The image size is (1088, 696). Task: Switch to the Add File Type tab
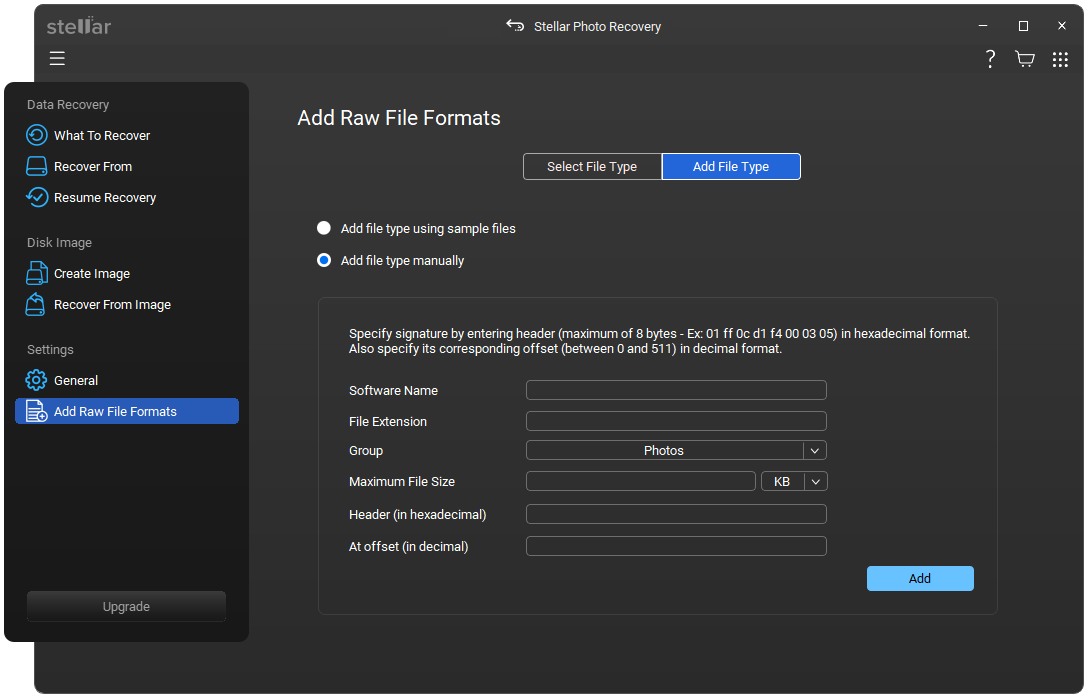pyautogui.click(x=731, y=167)
